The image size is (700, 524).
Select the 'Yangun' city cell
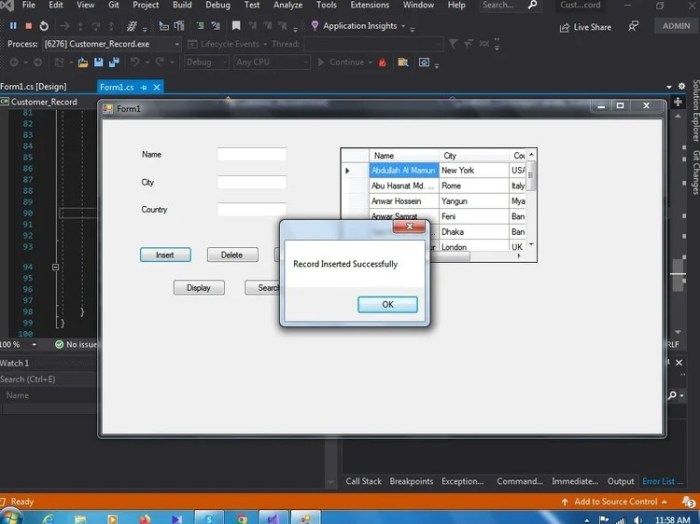tap(474, 201)
